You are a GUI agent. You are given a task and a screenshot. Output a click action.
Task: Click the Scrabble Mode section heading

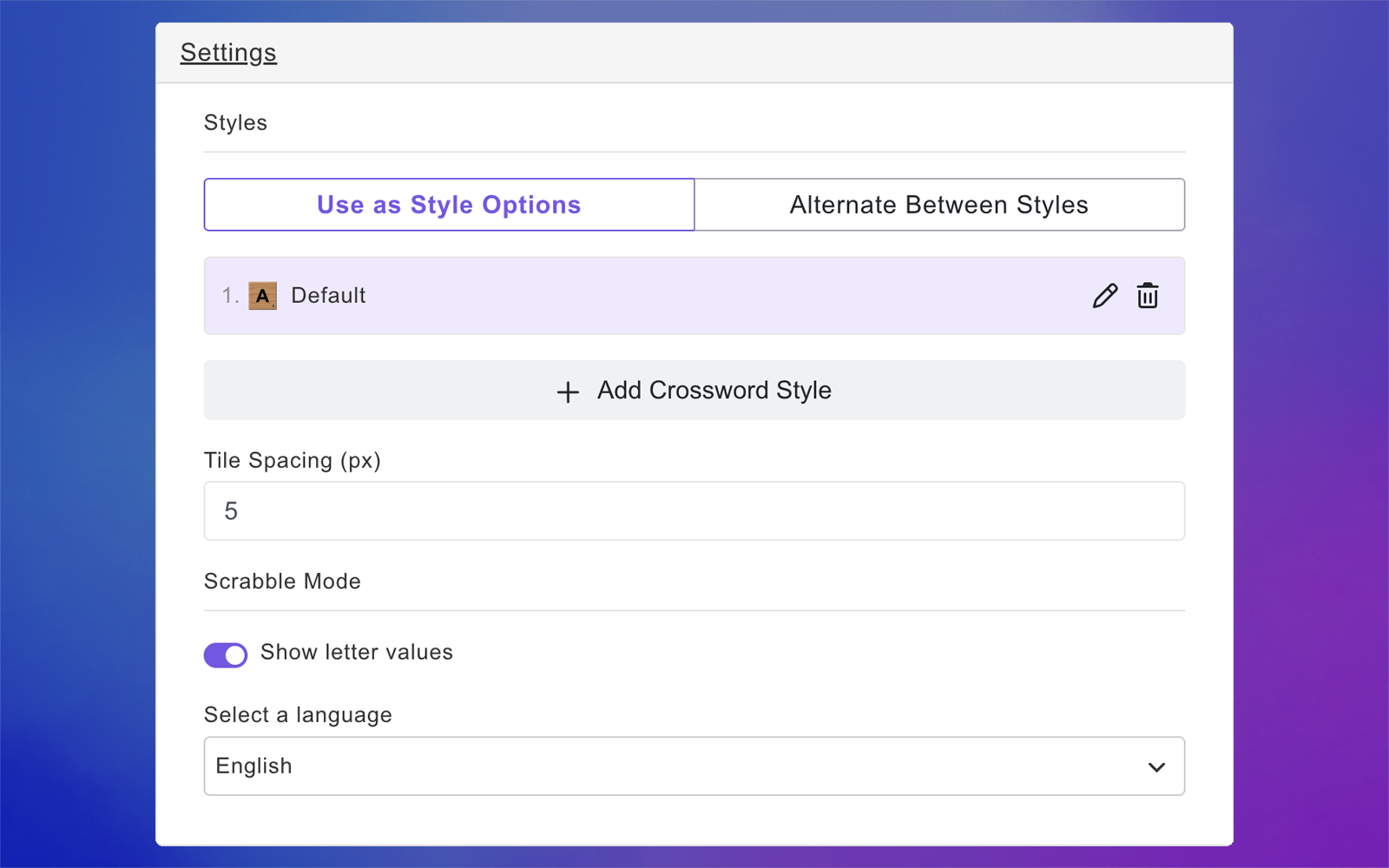coord(282,582)
